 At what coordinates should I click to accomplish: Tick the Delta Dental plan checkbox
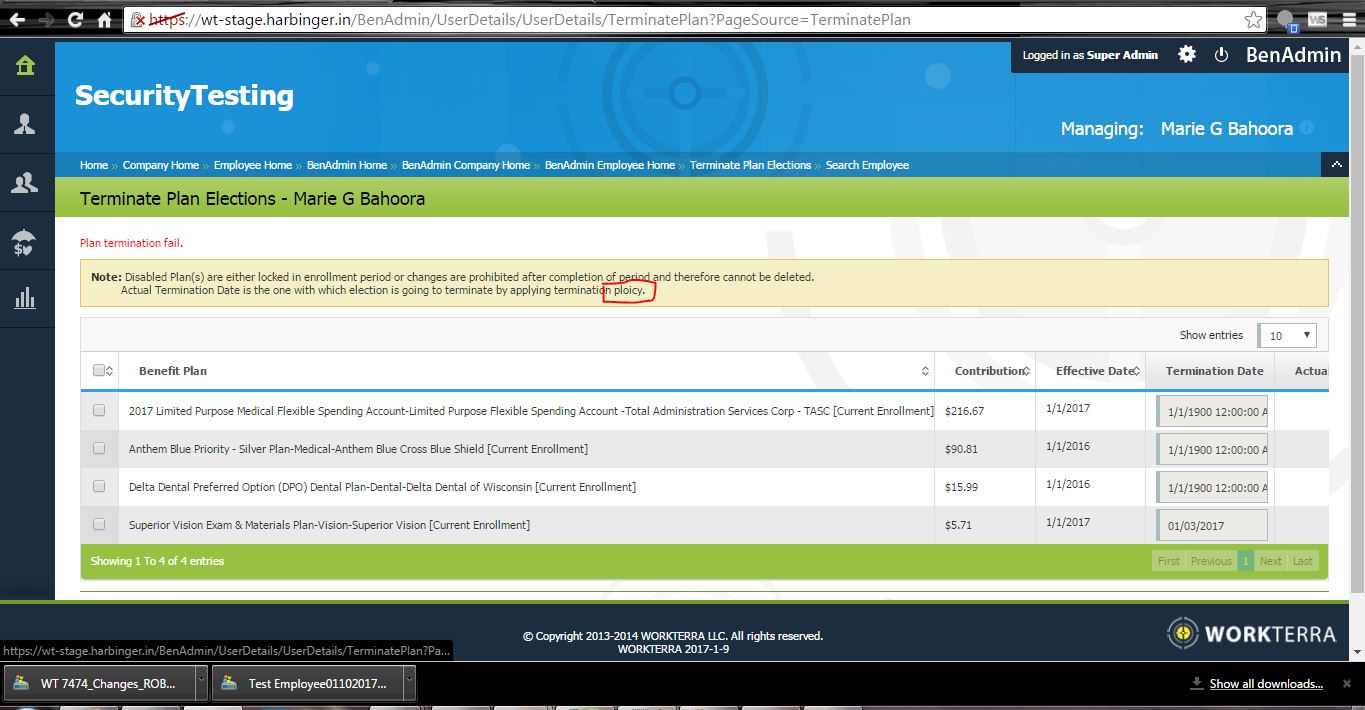[99, 487]
